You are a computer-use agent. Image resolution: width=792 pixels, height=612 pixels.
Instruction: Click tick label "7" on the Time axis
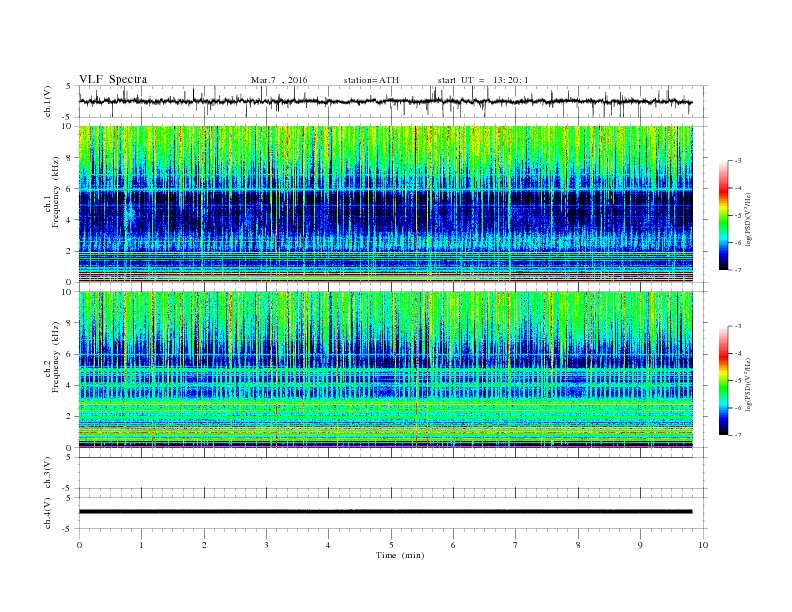click(x=516, y=545)
